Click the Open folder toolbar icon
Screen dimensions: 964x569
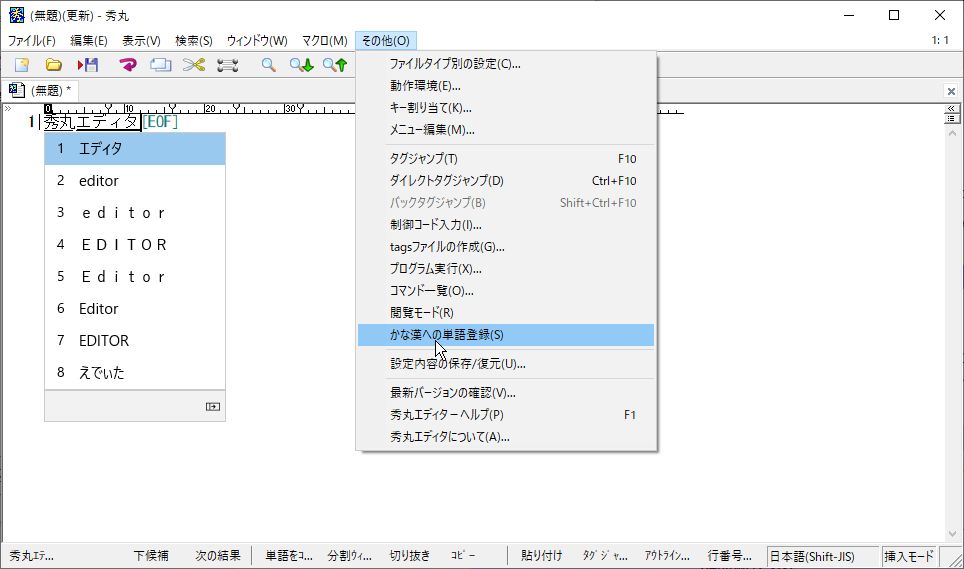(53, 65)
